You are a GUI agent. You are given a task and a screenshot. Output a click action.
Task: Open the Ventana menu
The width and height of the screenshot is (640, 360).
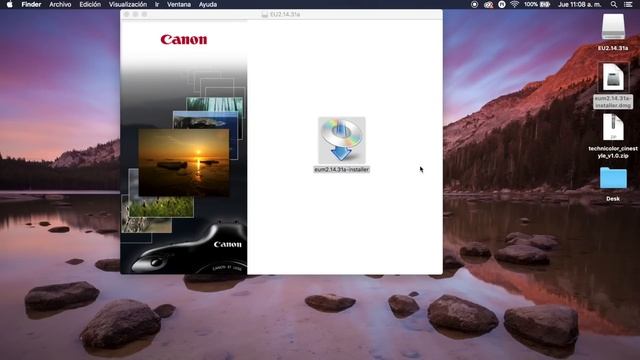179,4
